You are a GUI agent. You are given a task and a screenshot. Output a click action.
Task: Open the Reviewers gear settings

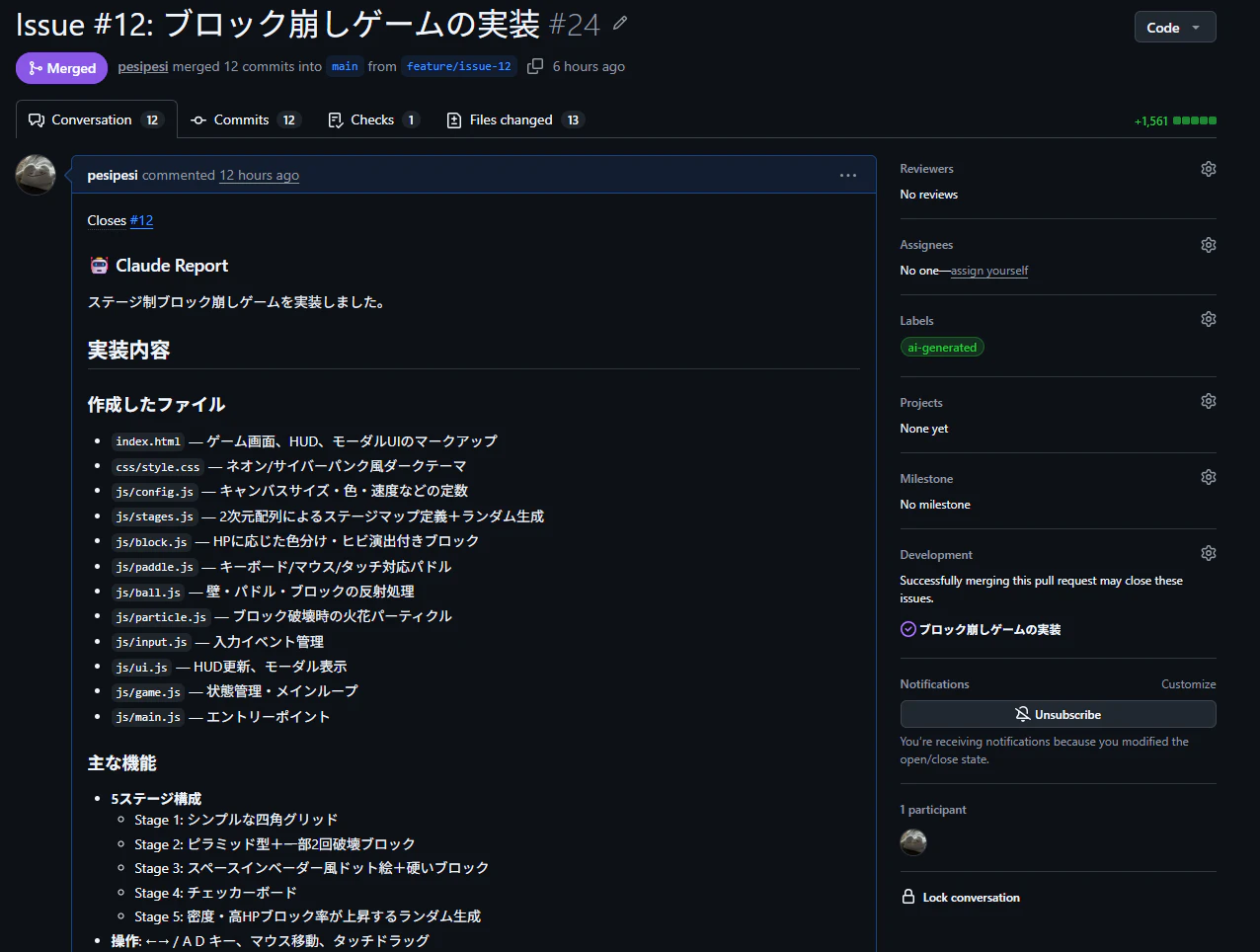coord(1208,169)
